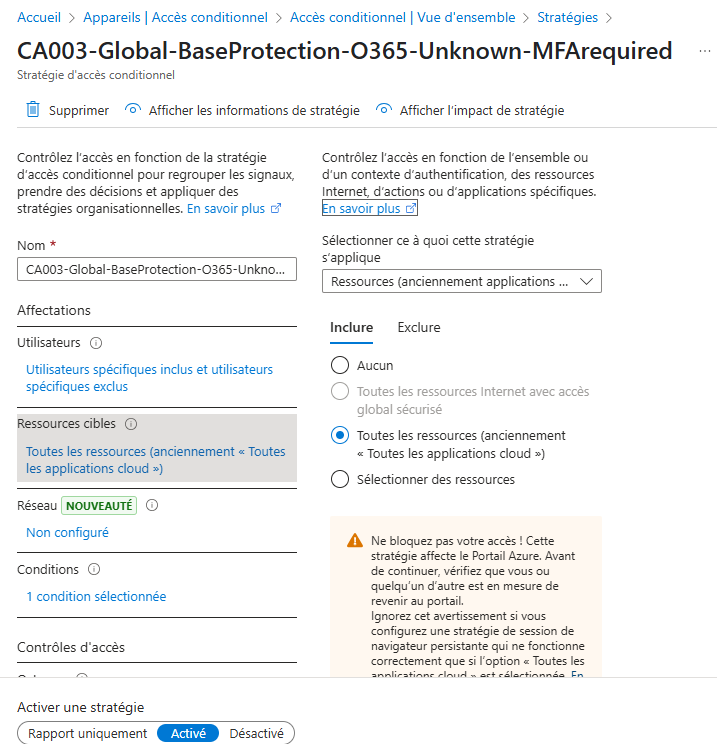The height and width of the screenshot is (744, 717).
Task: Select the Aucun radio button
Action: click(x=340, y=365)
